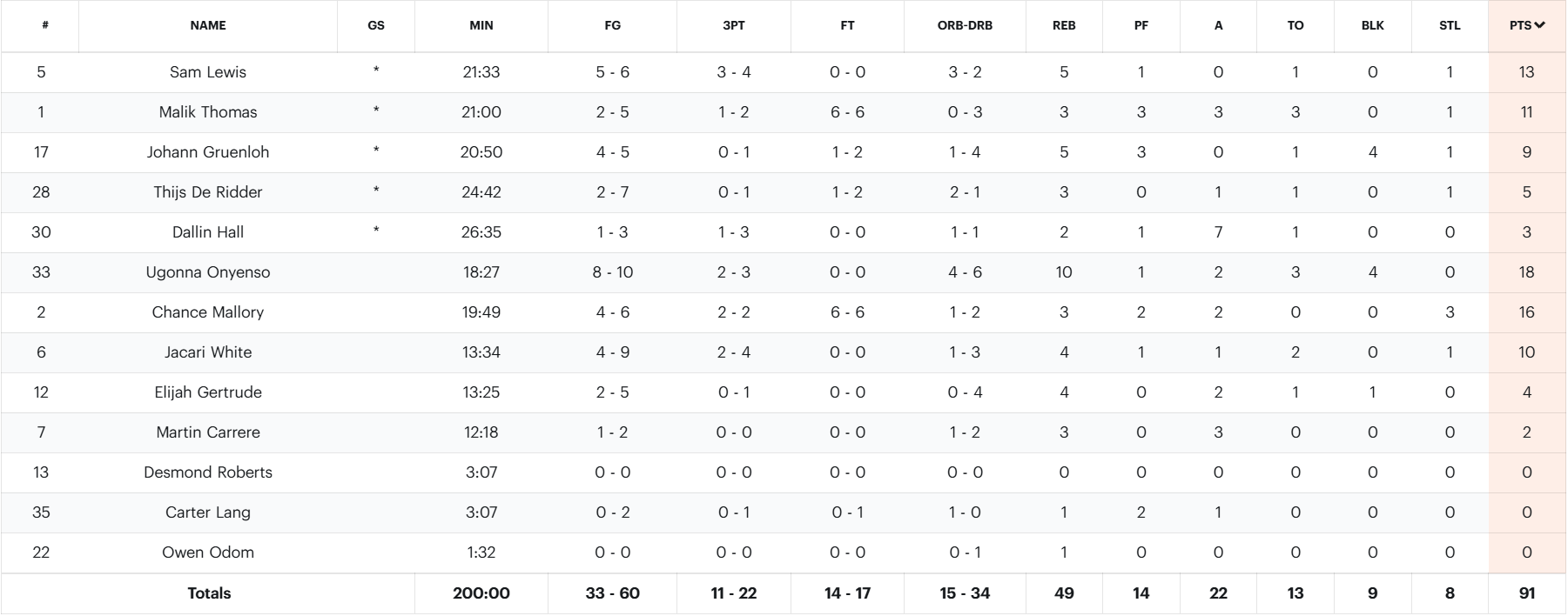Click the 3PT column header

click(x=733, y=25)
